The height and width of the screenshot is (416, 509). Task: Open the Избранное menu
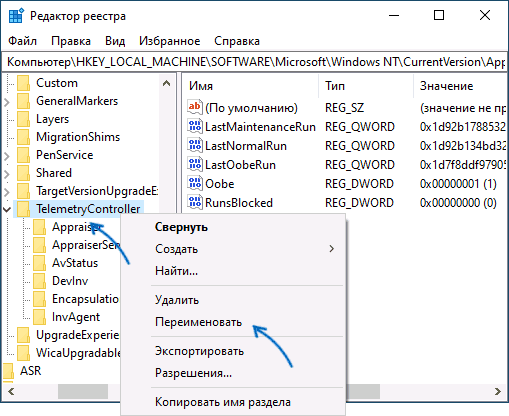[x=170, y=41]
